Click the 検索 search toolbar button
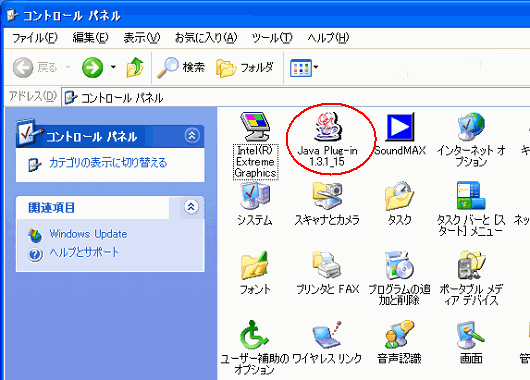The width and height of the screenshot is (530, 380). pyautogui.click(x=181, y=67)
